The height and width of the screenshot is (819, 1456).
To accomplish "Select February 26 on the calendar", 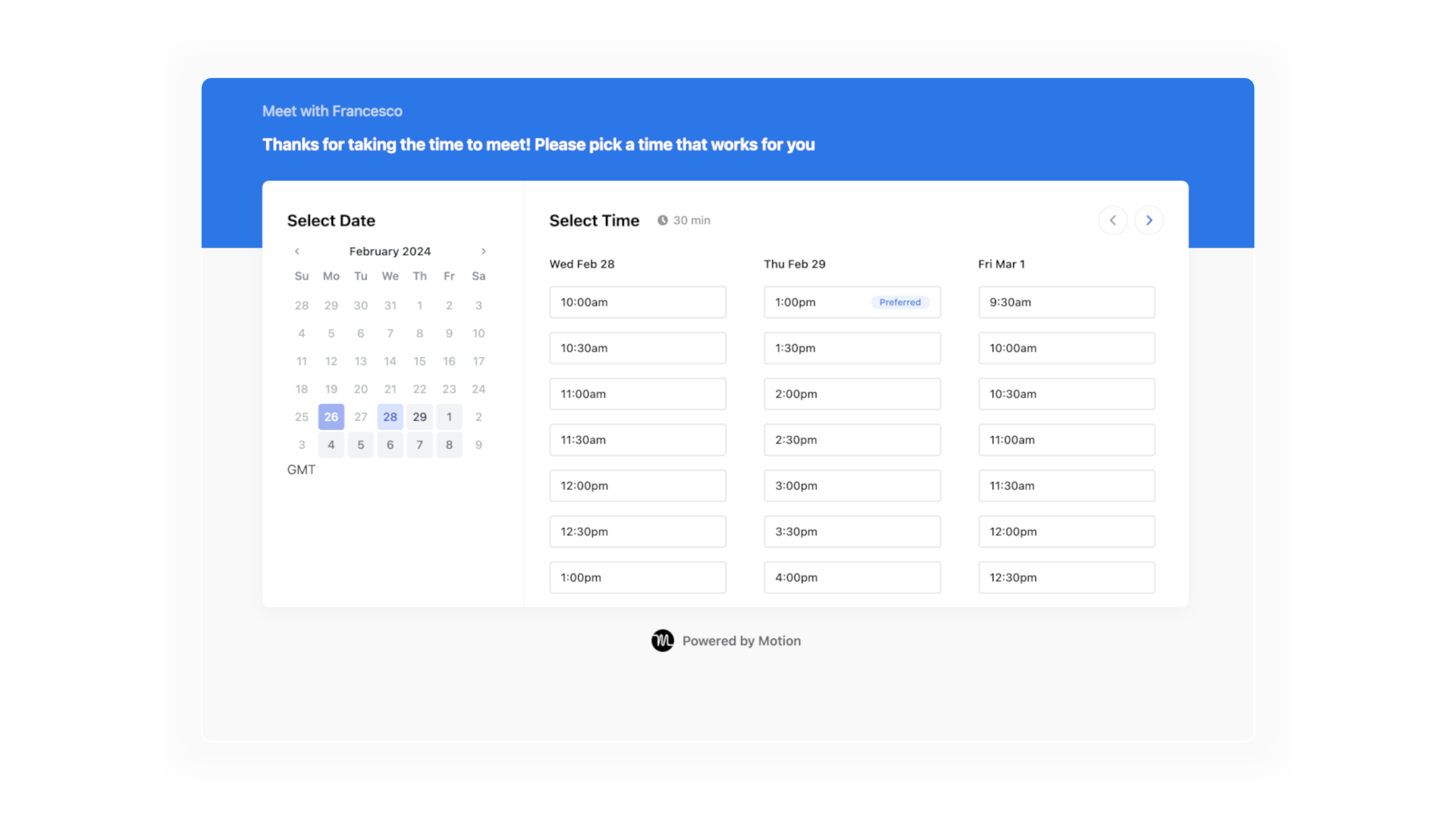I will click(x=331, y=416).
